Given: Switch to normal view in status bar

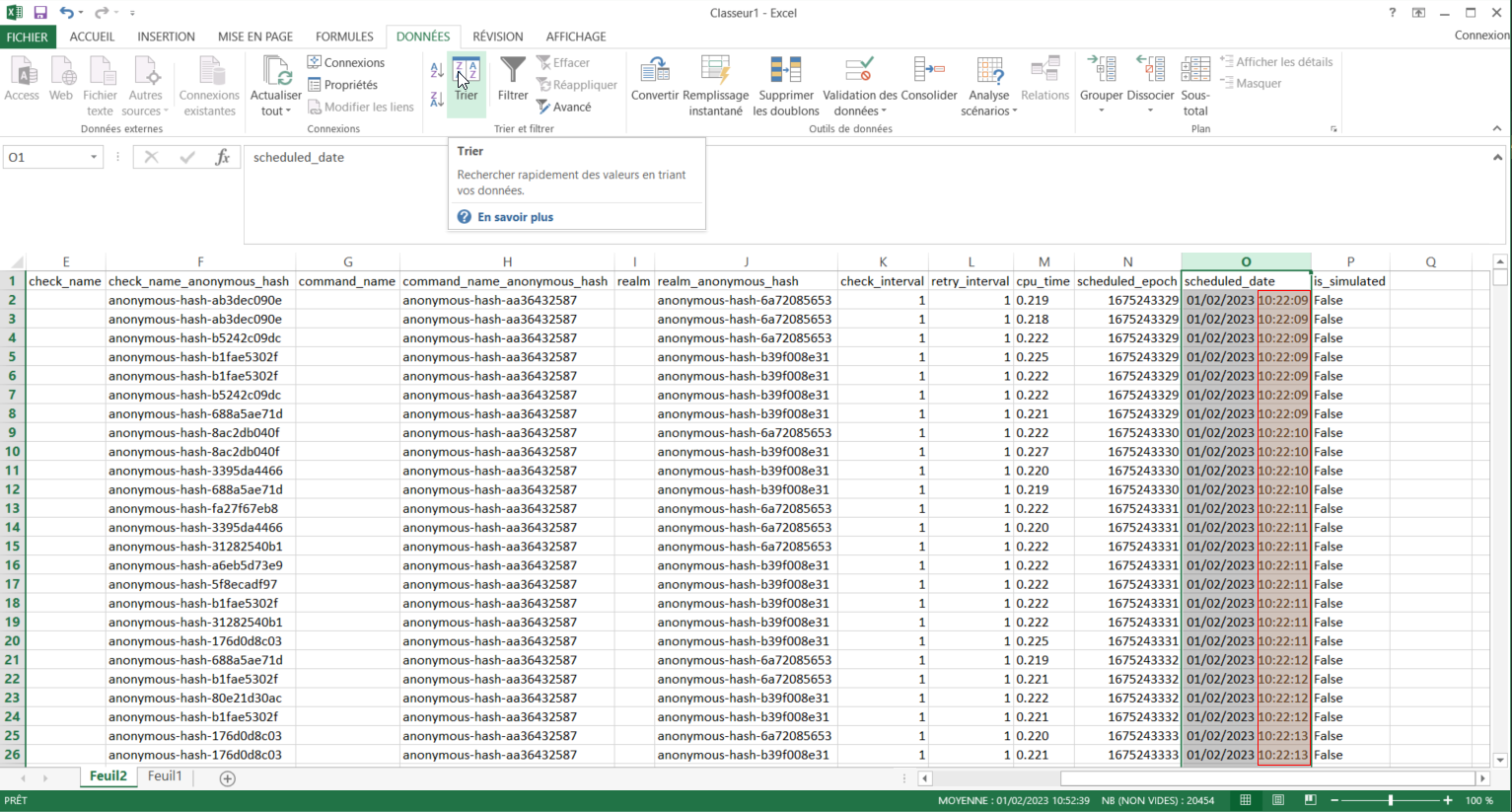Looking at the screenshot, I should (x=1246, y=800).
